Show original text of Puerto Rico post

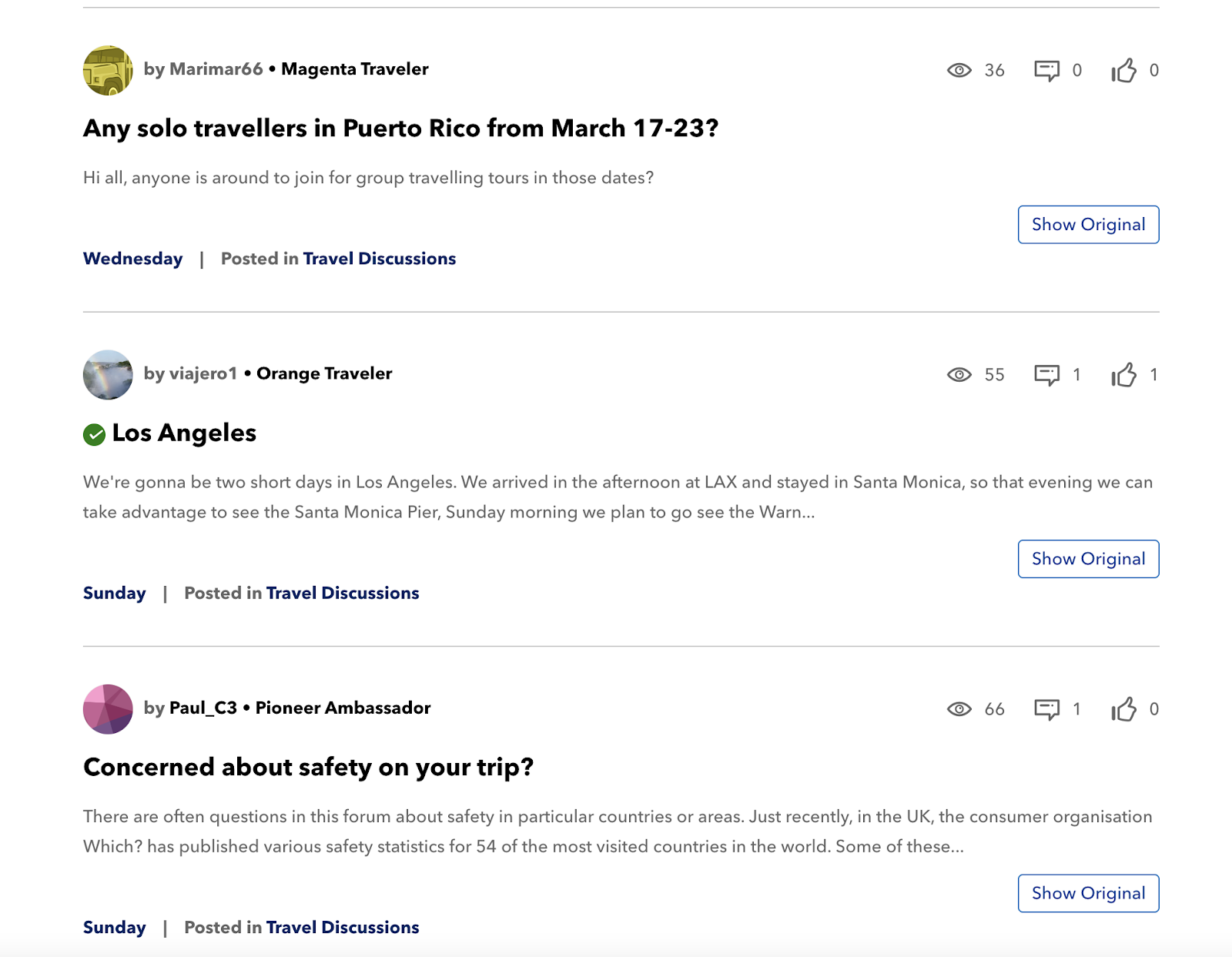point(1088,225)
